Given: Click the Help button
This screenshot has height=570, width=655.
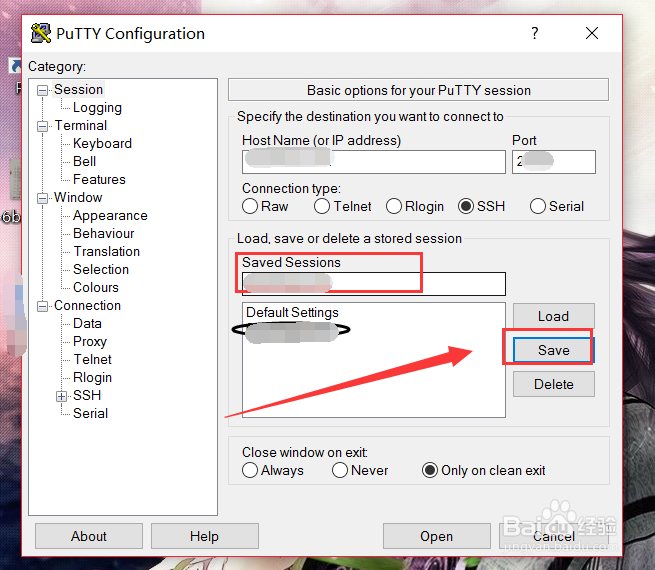Looking at the screenshot, I should [x=205, y=536].
